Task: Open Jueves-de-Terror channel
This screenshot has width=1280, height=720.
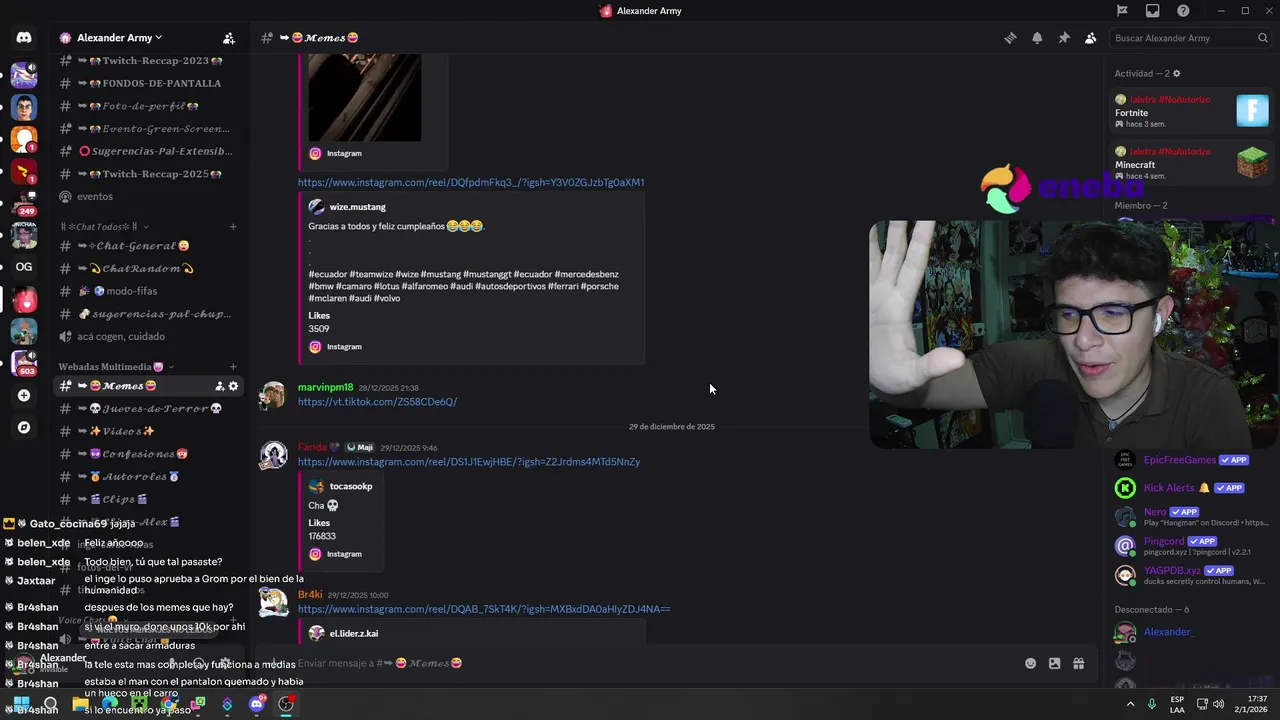Action: (x=148, y=409)
